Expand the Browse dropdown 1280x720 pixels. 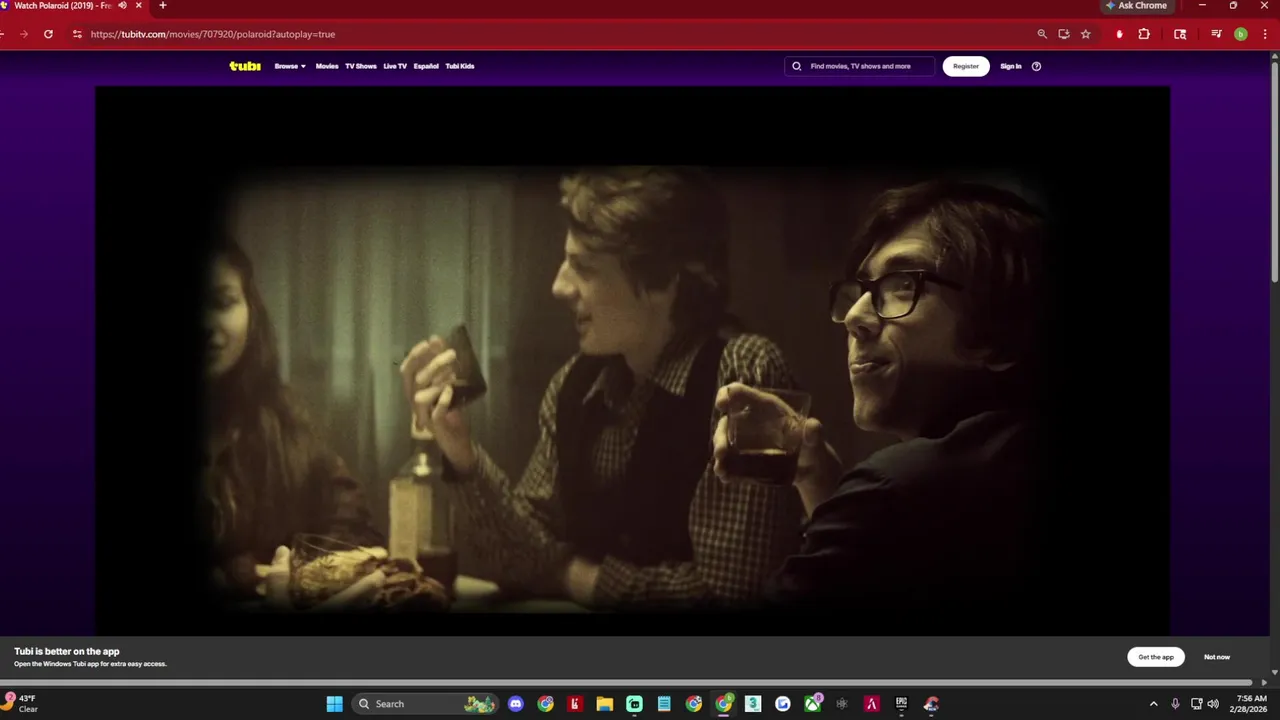point(290,66)
